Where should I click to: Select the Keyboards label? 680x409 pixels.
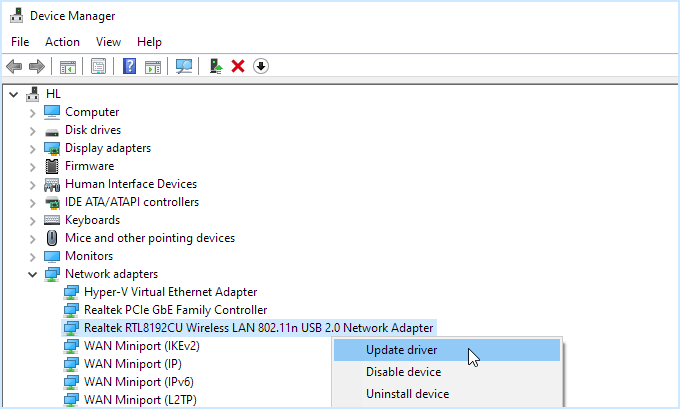point(92,220)
